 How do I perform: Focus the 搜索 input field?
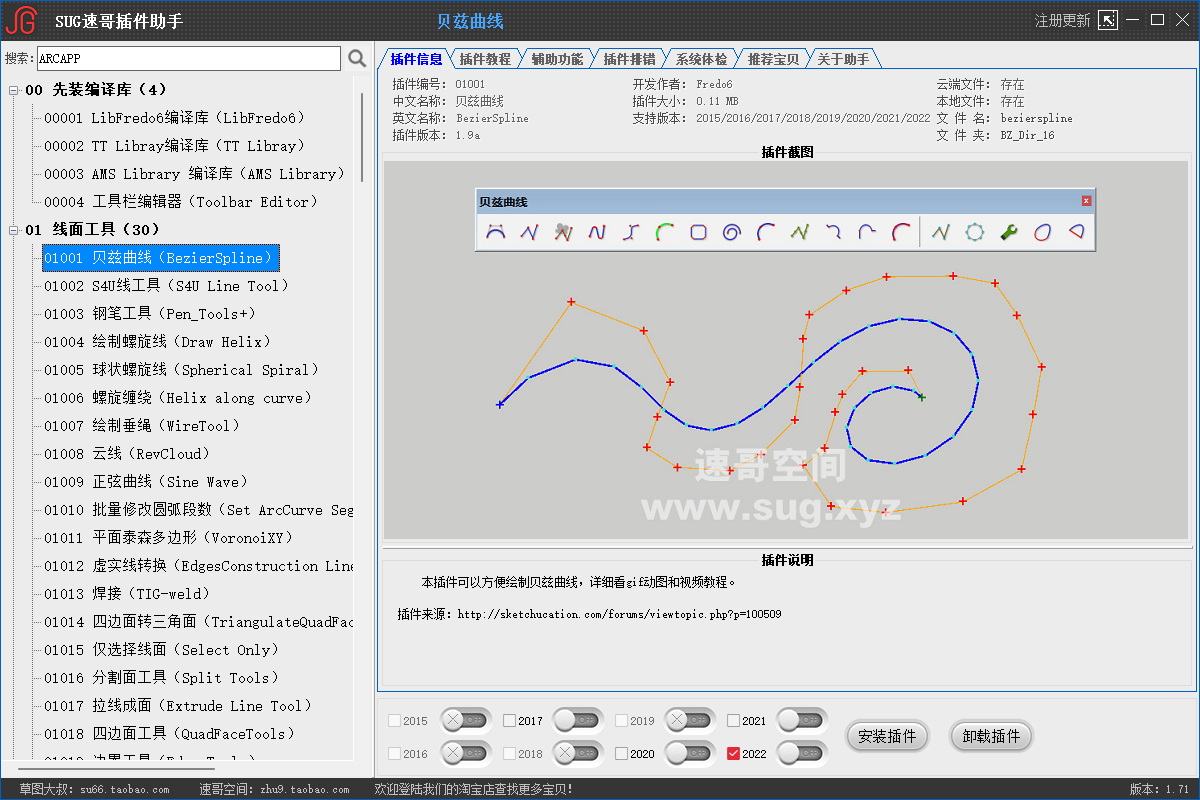tap(189, 59)
